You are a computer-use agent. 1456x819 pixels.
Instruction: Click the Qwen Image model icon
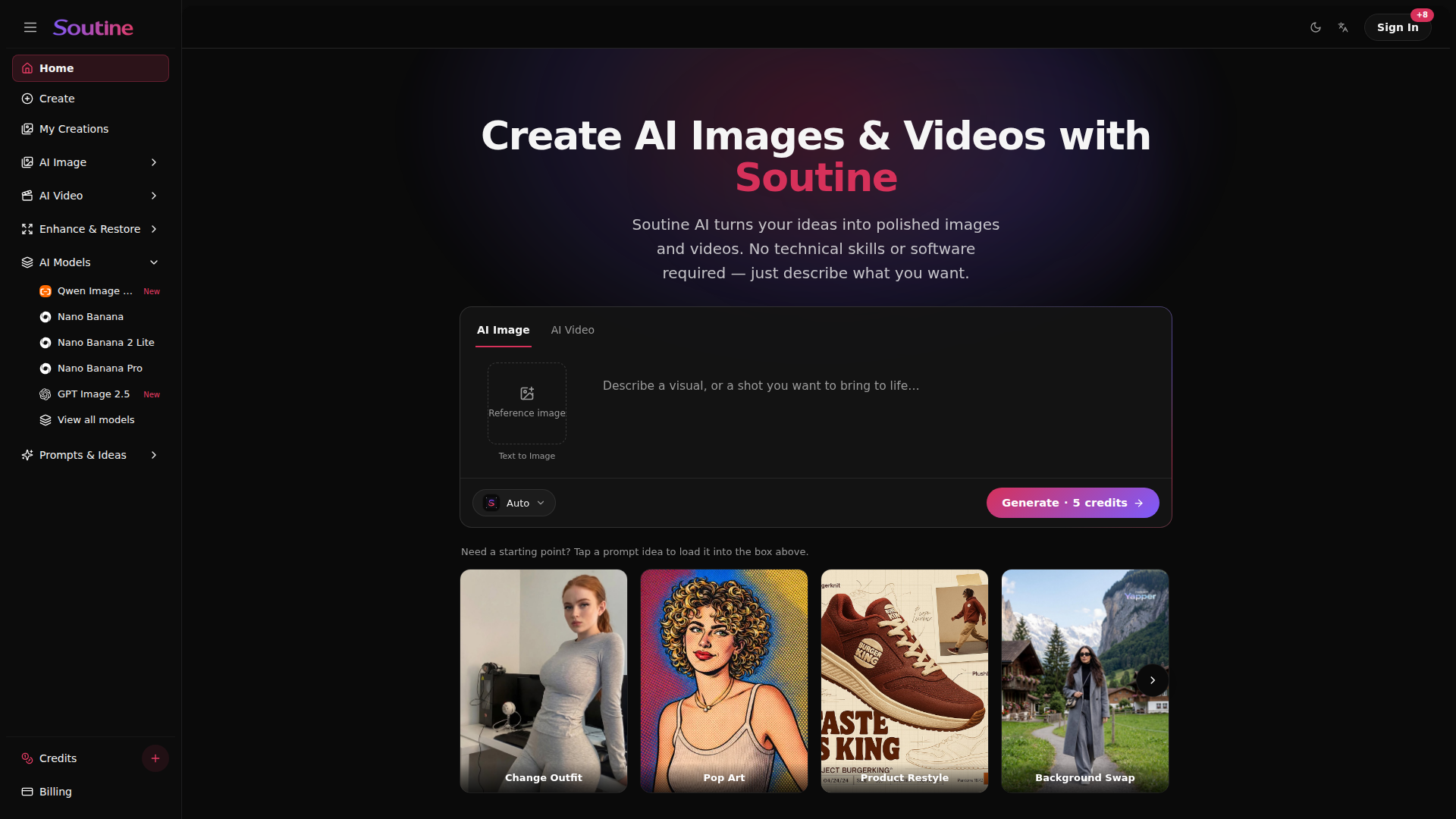point(45,291)
